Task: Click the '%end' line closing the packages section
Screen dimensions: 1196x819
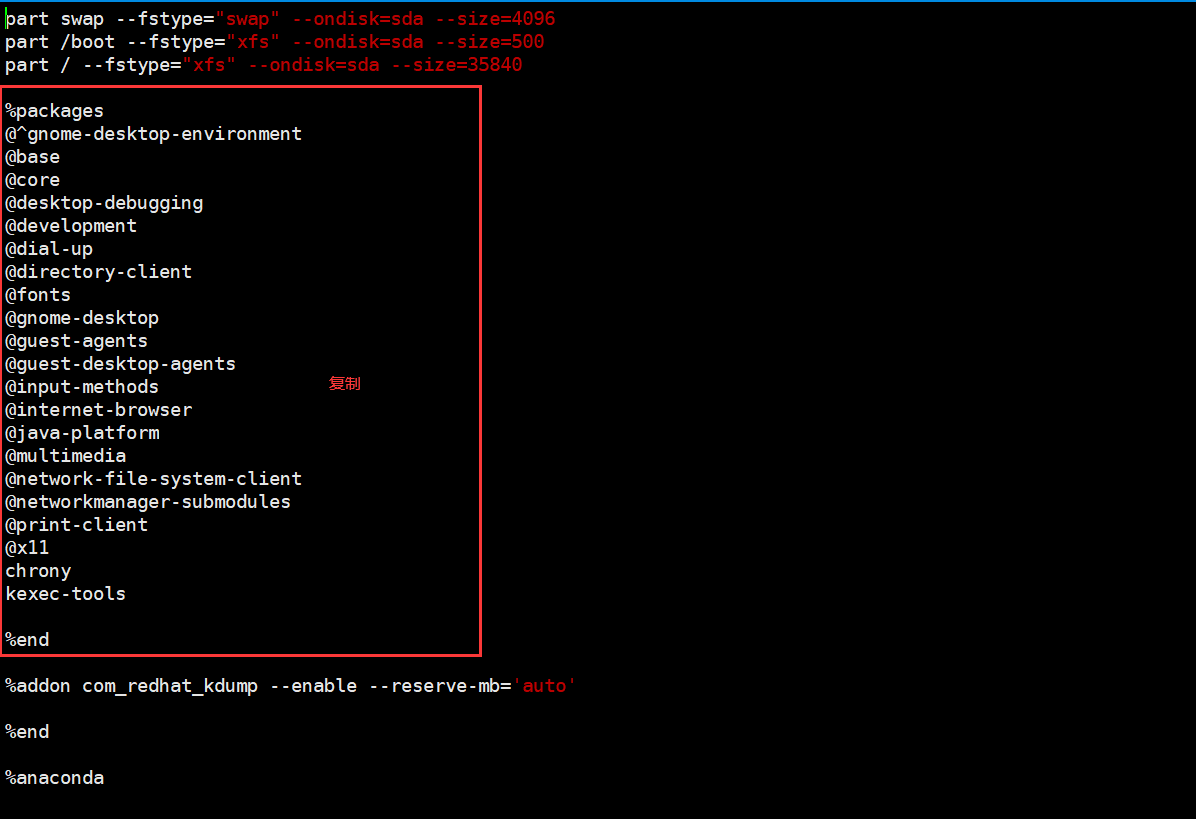Action: [27, 640]
